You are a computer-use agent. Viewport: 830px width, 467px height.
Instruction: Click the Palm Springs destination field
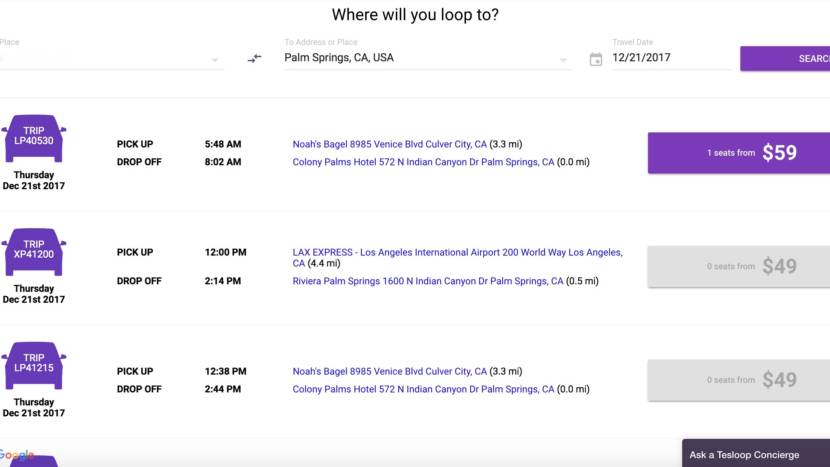point(420,58)
